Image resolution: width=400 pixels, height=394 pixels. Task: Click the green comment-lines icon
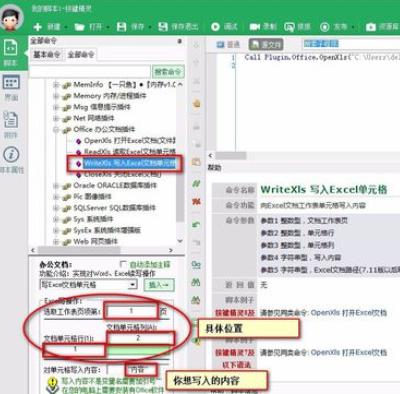pos(196,183)
